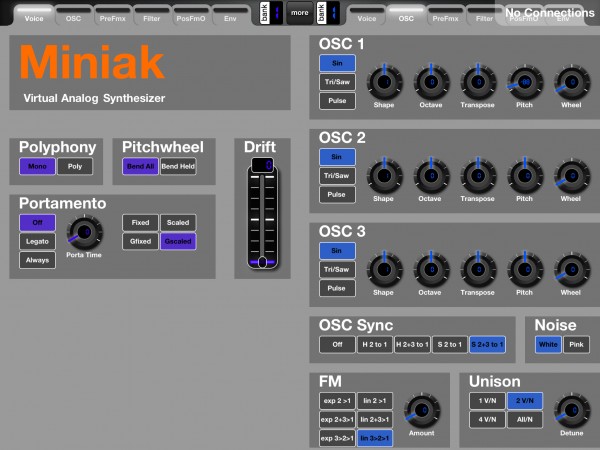Turn OSC Sync Off
Viewport: 600px width, 450px height.
337,344
